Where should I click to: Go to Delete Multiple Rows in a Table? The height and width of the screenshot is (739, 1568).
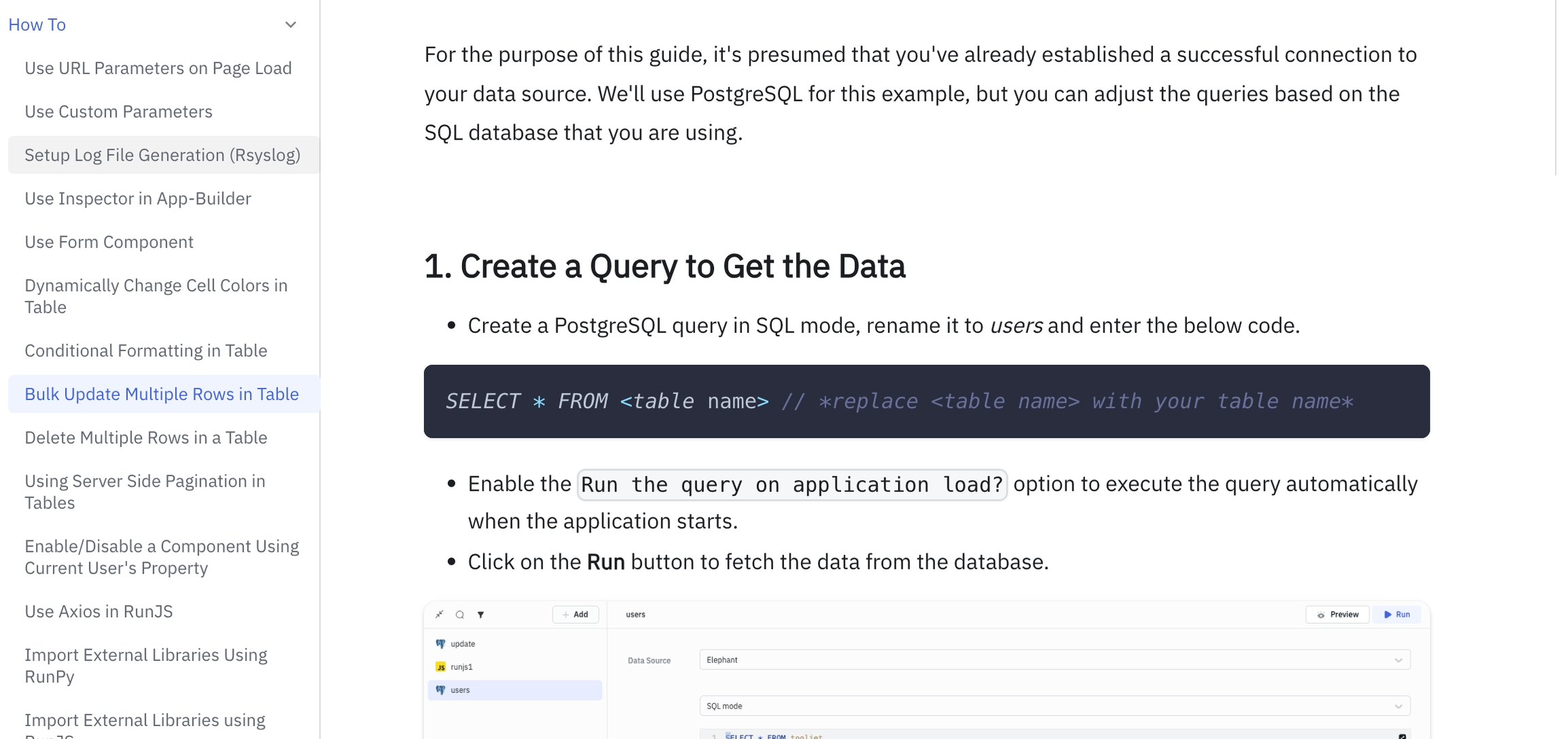tap(146, 438)
